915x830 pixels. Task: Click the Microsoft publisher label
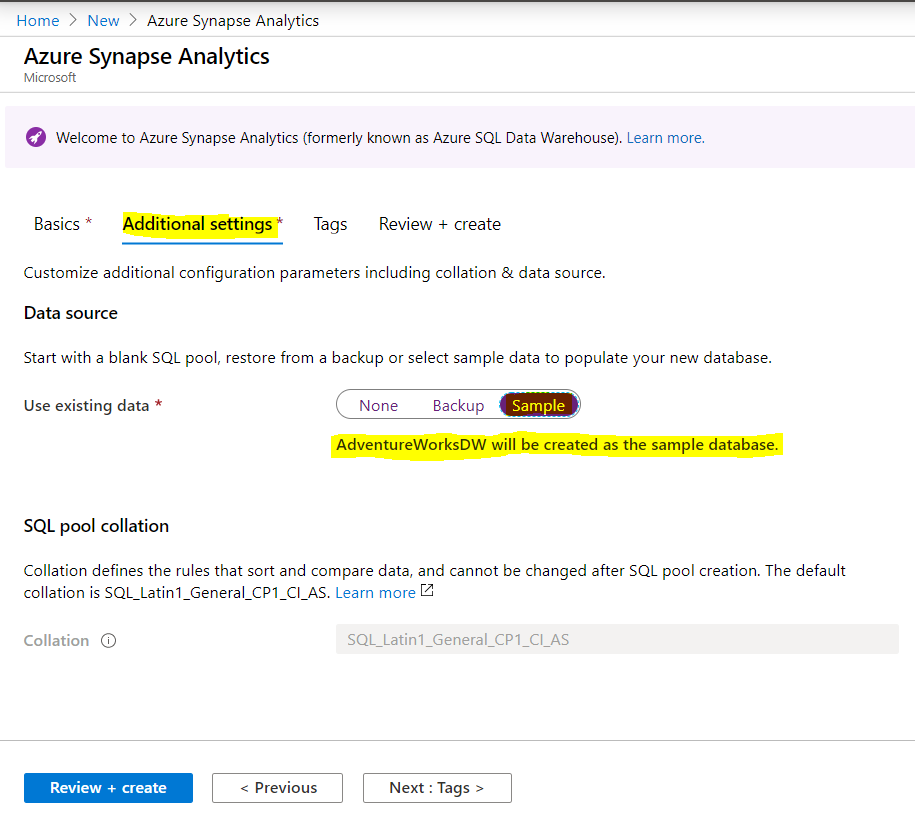coord(49,77)
